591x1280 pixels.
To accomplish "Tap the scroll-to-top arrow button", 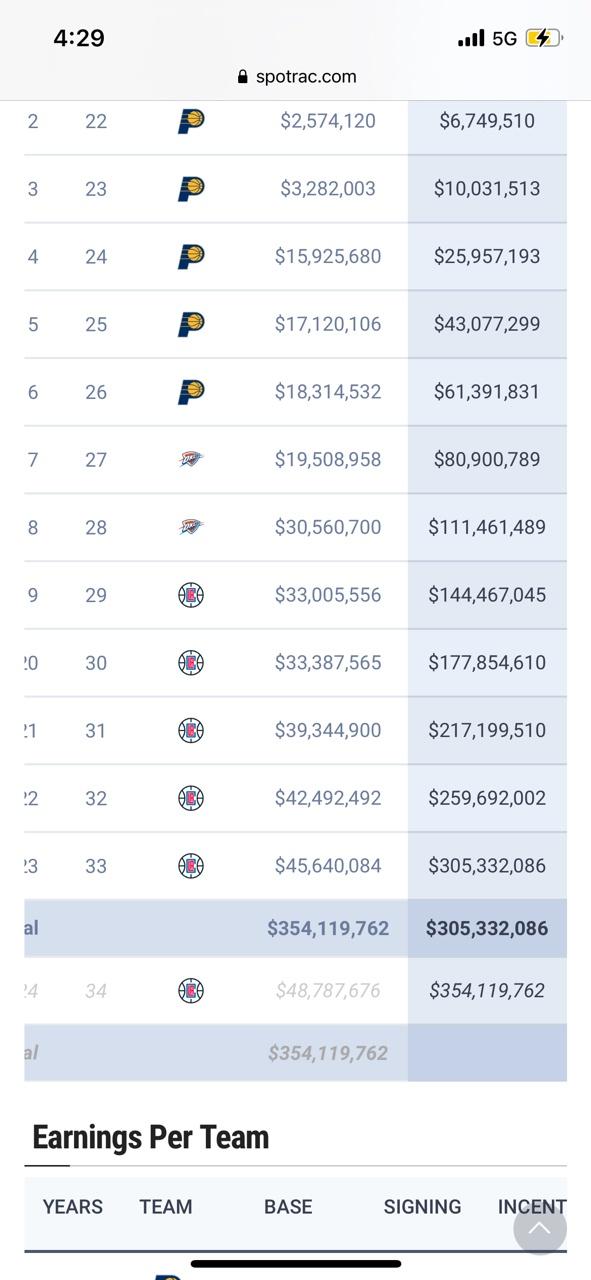I will 540,1228.
